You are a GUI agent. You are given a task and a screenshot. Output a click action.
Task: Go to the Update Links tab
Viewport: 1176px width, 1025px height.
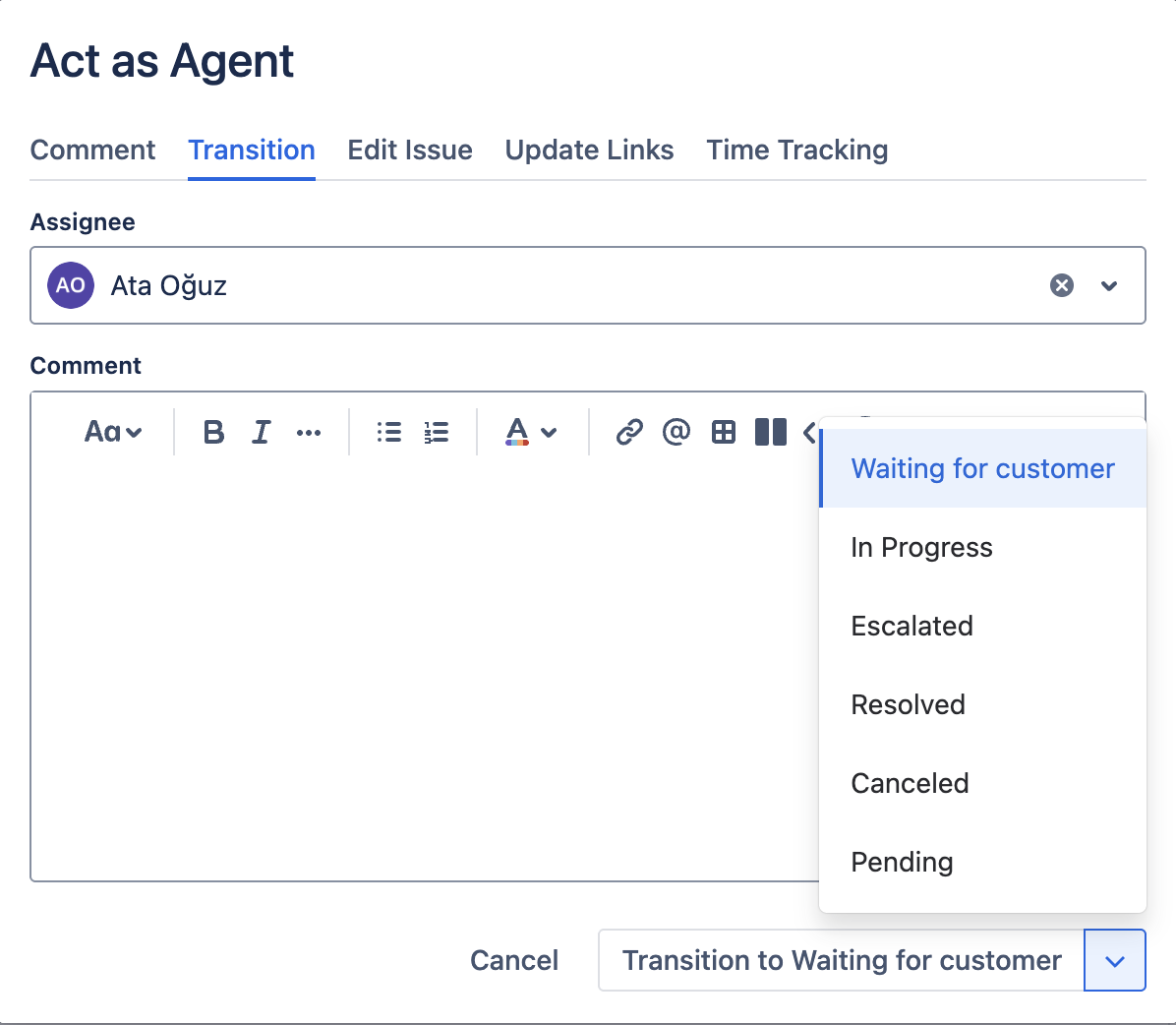coord(589,151)
